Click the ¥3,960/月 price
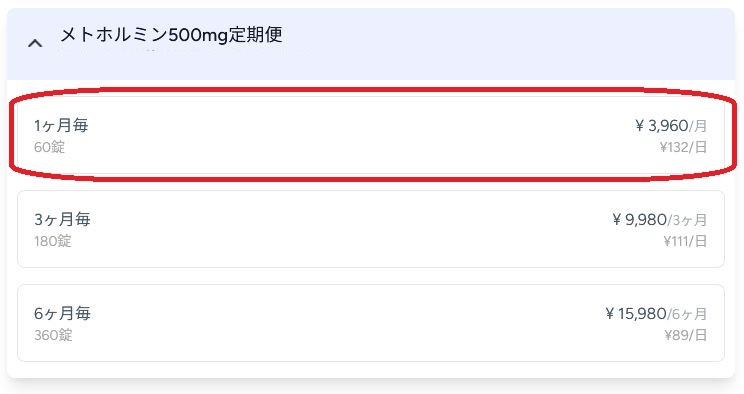This screenshot has width=744, height=394. click(671, 126)
